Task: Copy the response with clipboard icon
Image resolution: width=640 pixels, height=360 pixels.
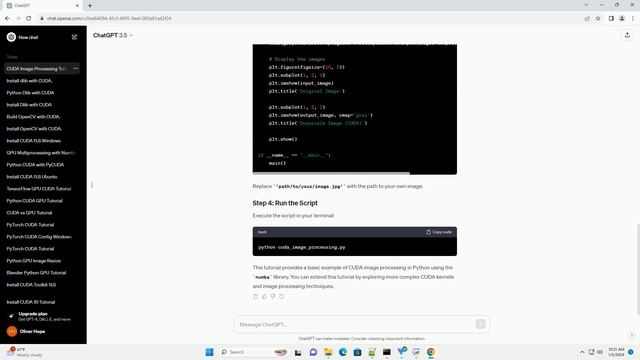Action: pyautogui.click(x=256, y=296)
